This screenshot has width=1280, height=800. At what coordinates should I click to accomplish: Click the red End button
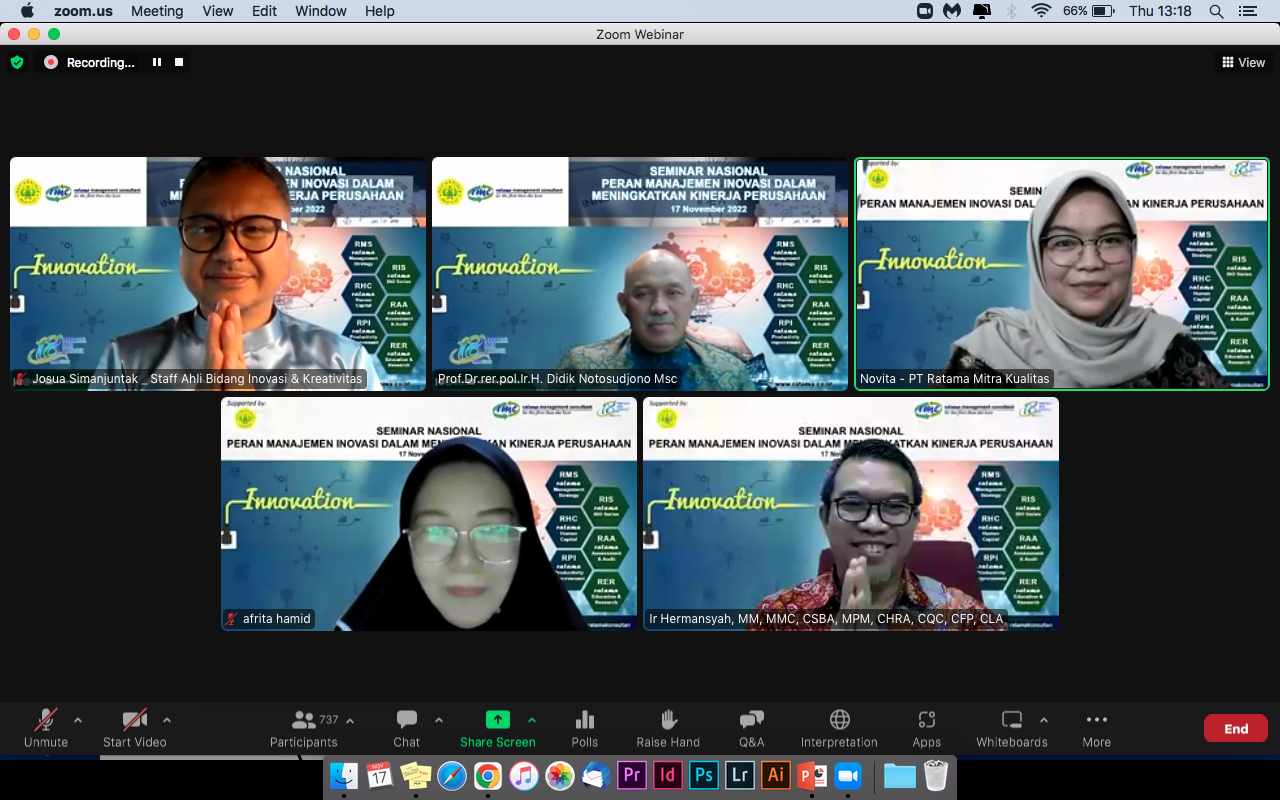pos(1235,728)
